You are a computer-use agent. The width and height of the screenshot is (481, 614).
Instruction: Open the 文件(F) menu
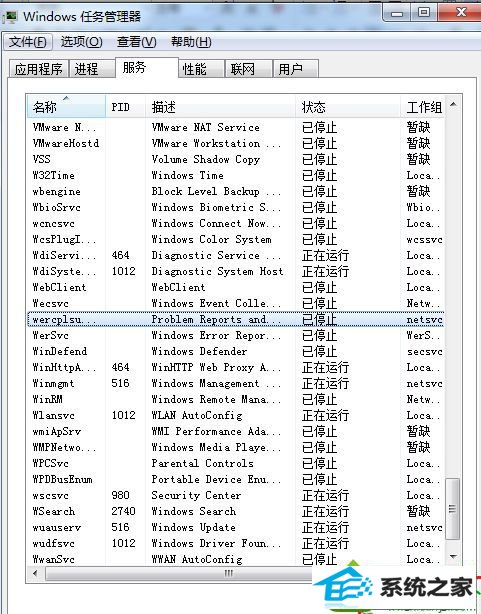28,42
